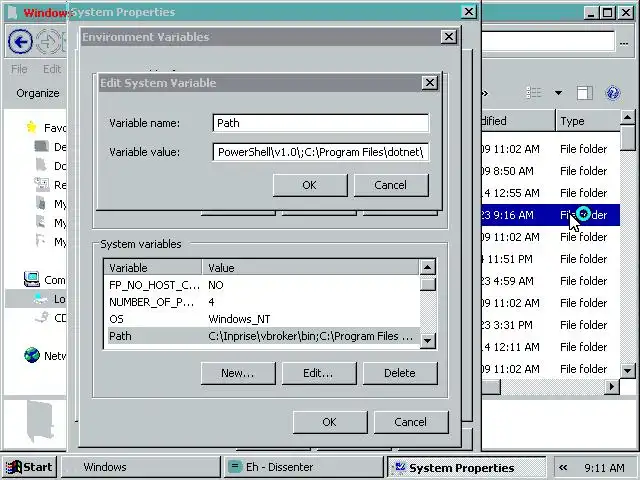The height and width of the screenshot is (480, 640).
Task: Select the File folder row dated 4:59 AM
Action: [551, 281]
